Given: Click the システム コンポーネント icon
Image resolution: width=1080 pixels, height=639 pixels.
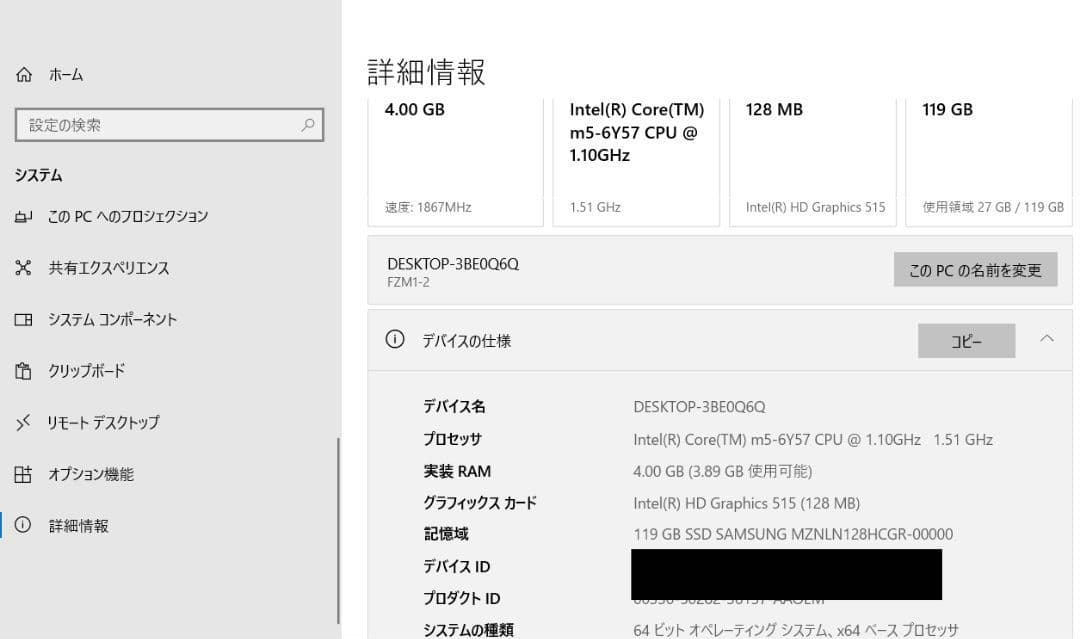Looking at the screenshot, I should [x=23, y=320].
